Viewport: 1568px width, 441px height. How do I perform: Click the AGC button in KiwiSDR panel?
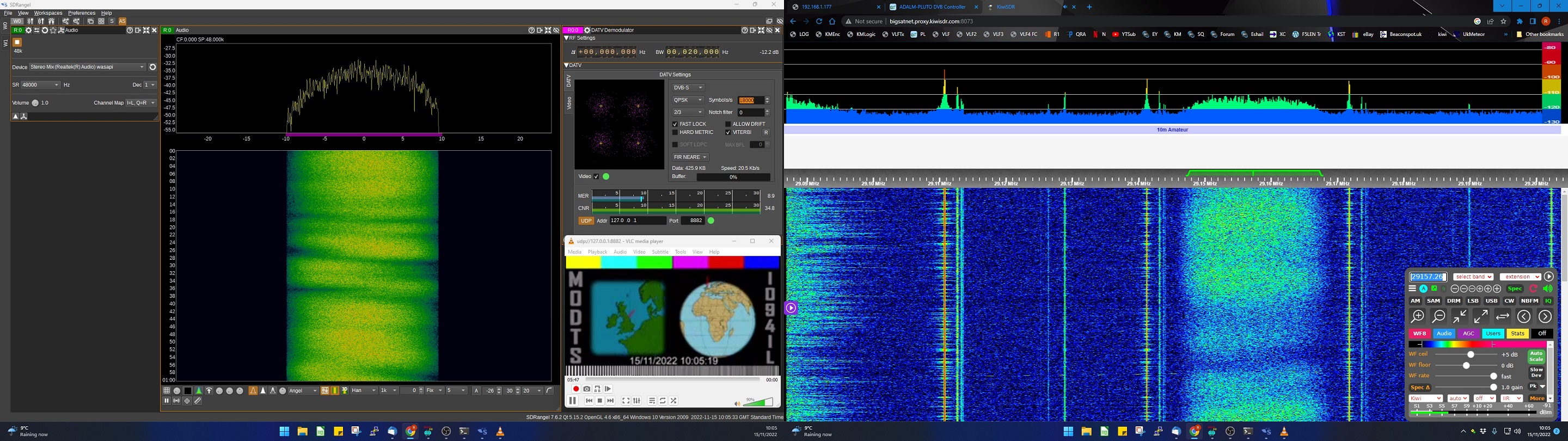tap(1469, 334)
